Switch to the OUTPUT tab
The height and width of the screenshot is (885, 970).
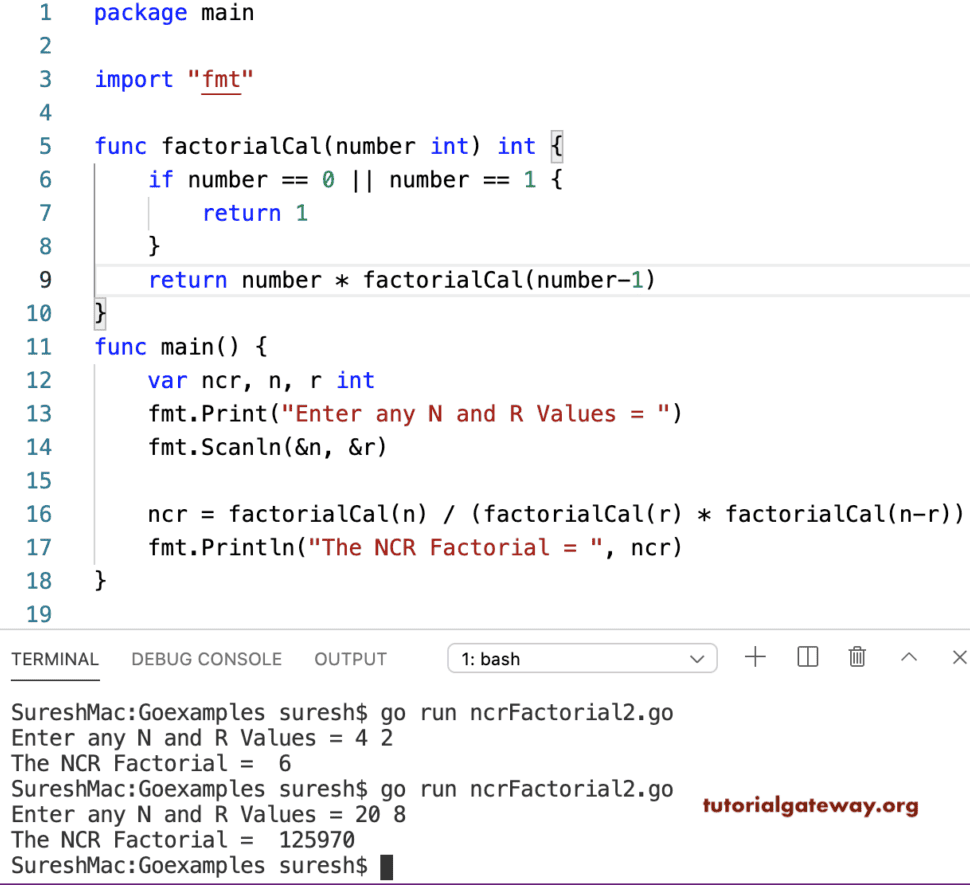(x=350, y=659)
